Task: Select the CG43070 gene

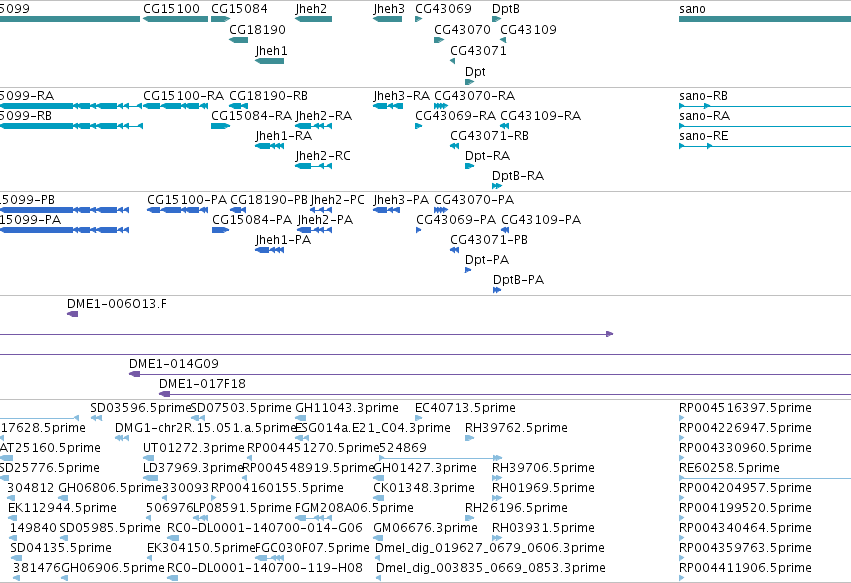Action: pos(439,40)
